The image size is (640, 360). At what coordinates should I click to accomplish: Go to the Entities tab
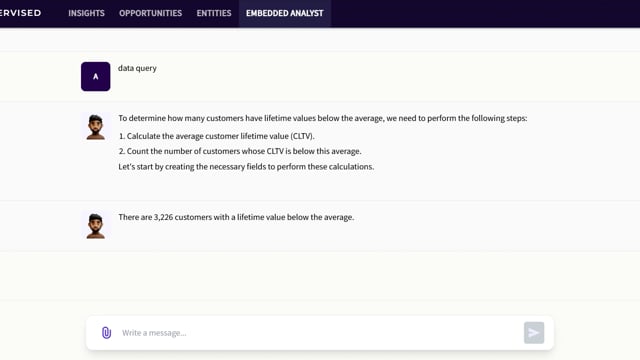click(x=214, y=13)
